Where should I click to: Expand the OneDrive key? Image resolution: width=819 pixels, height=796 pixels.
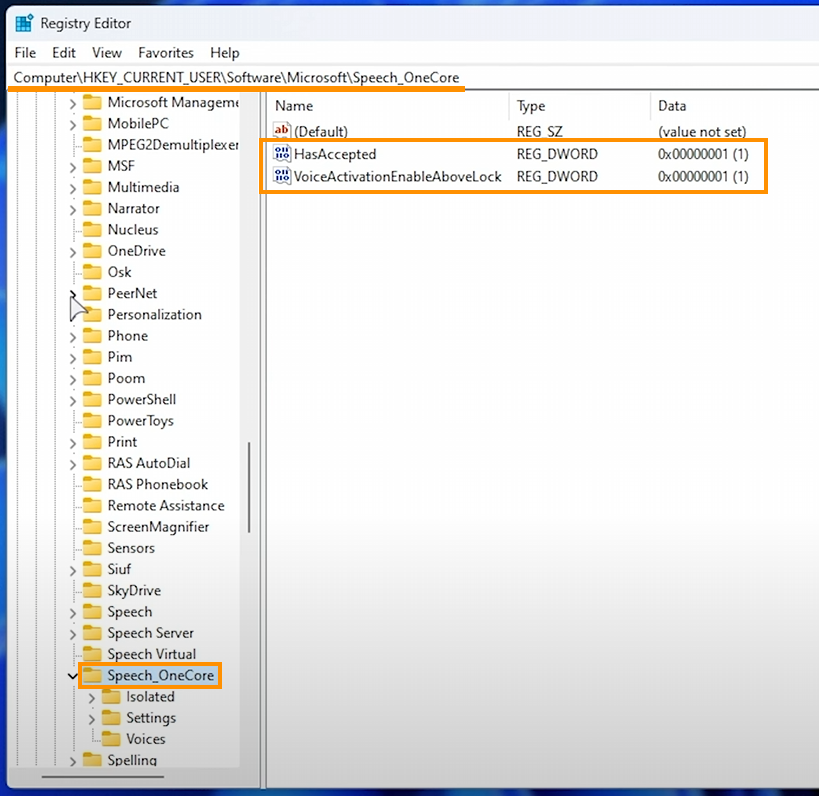73,252
